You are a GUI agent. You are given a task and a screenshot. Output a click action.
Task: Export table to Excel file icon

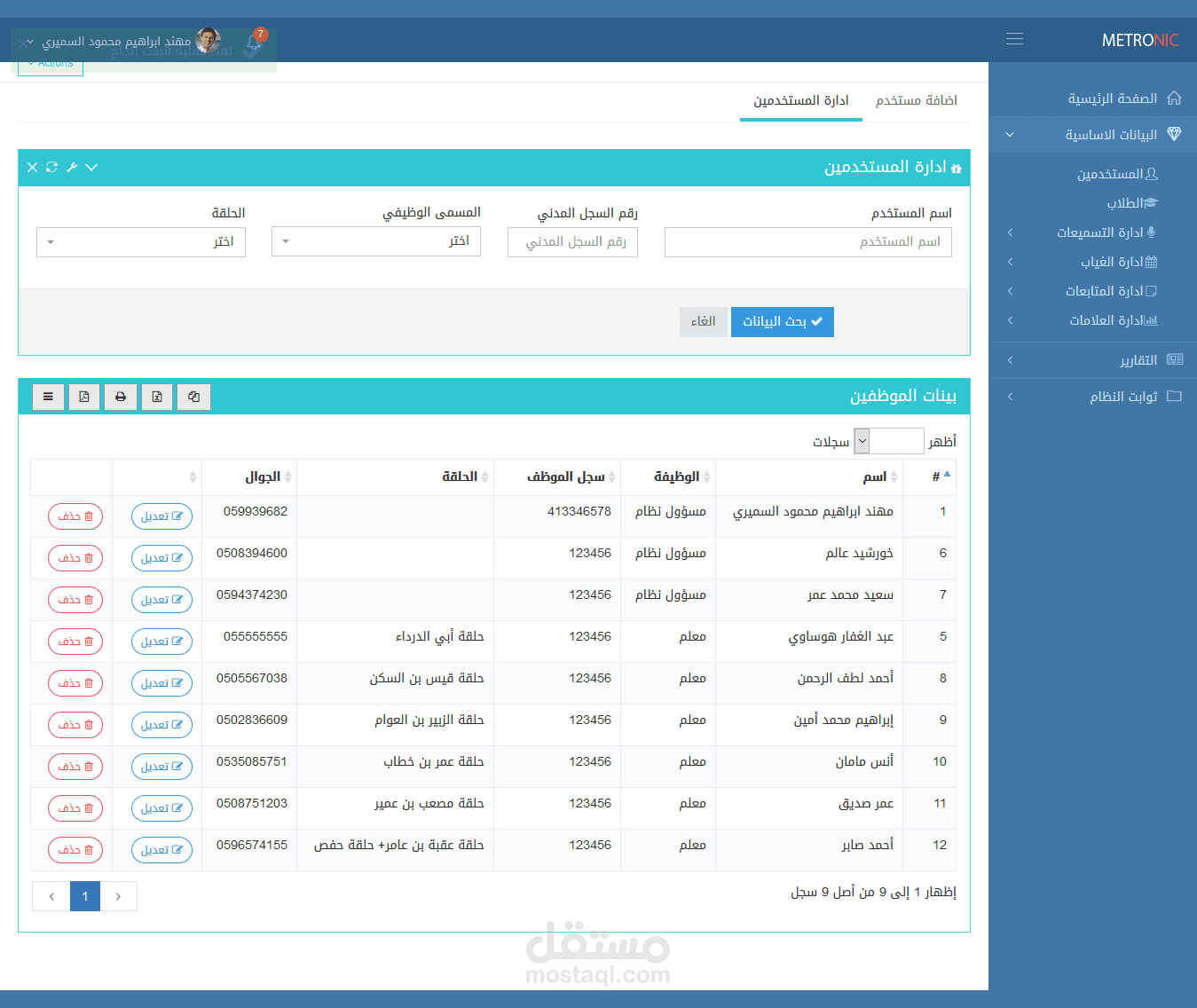157,397
